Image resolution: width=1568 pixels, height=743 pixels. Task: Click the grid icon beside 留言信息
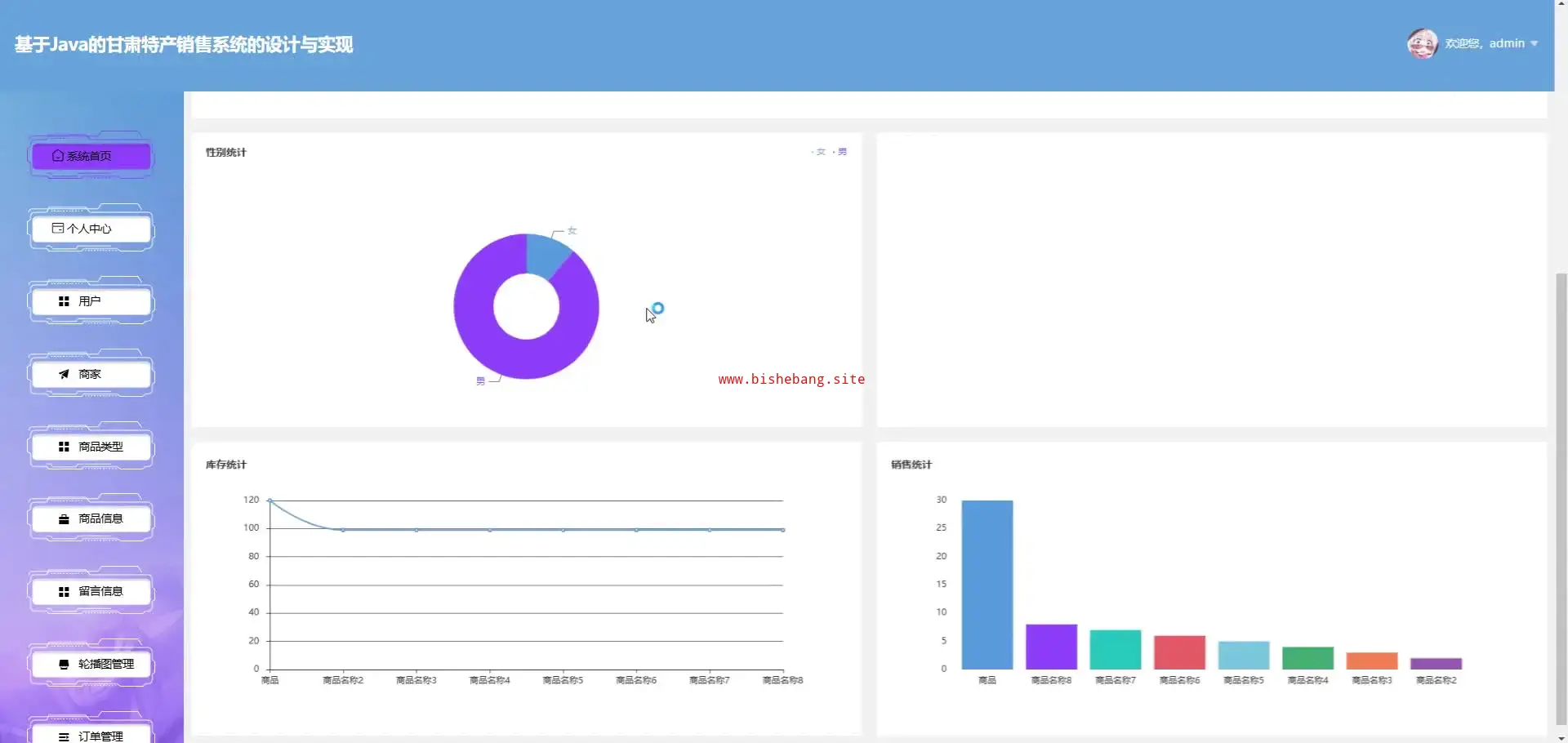coord(64,591)
